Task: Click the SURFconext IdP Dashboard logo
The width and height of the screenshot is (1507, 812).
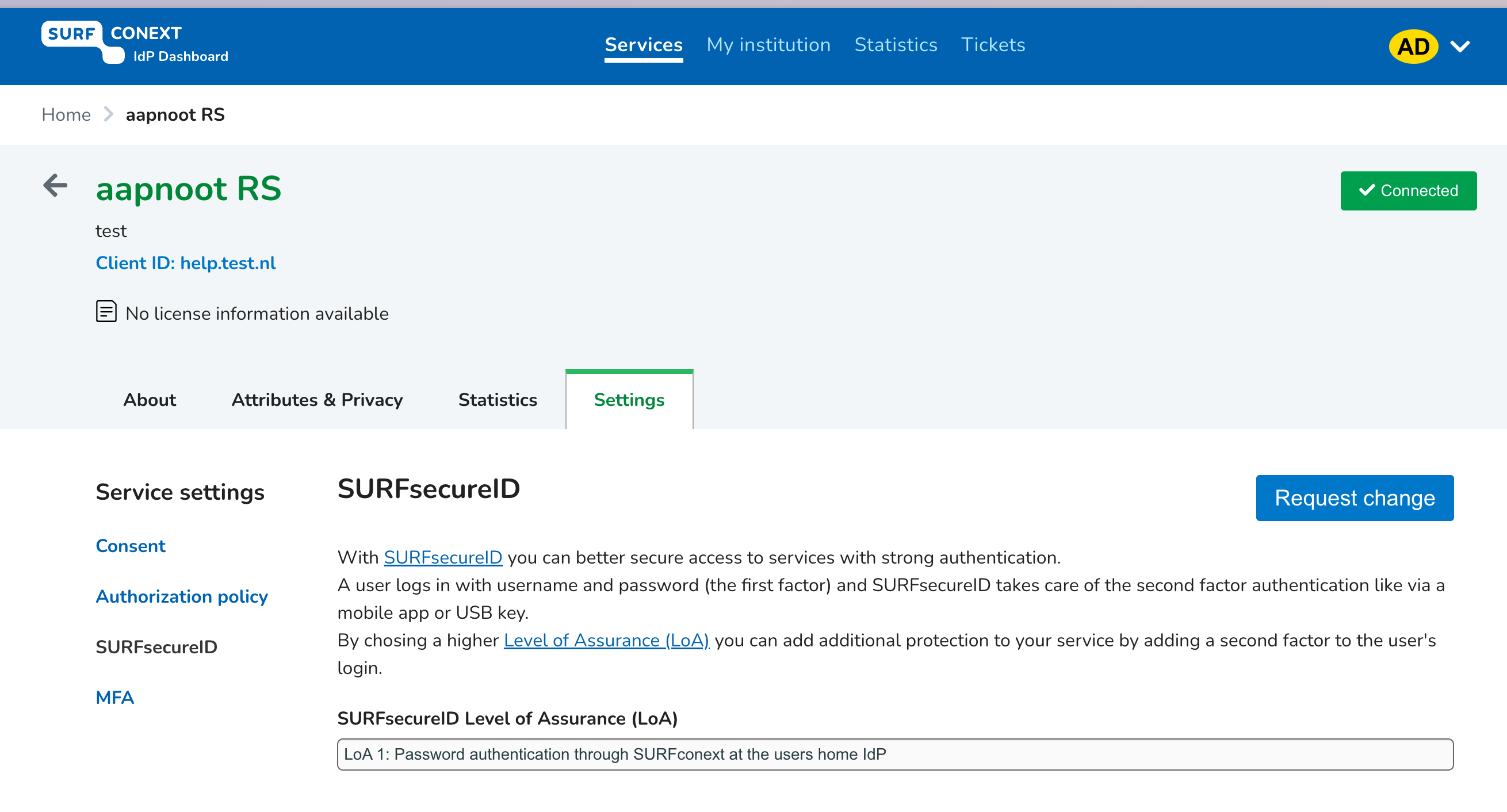Action: click(135, 43)
